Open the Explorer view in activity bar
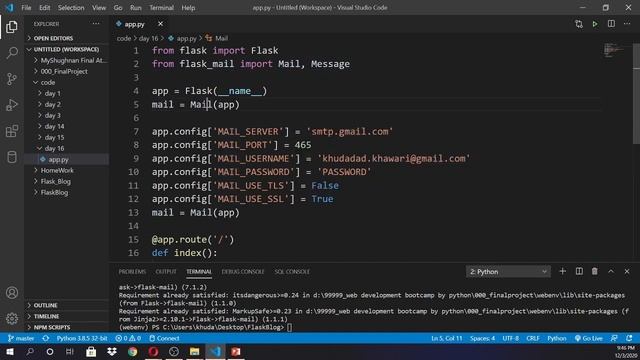 (x=12, y=27)
